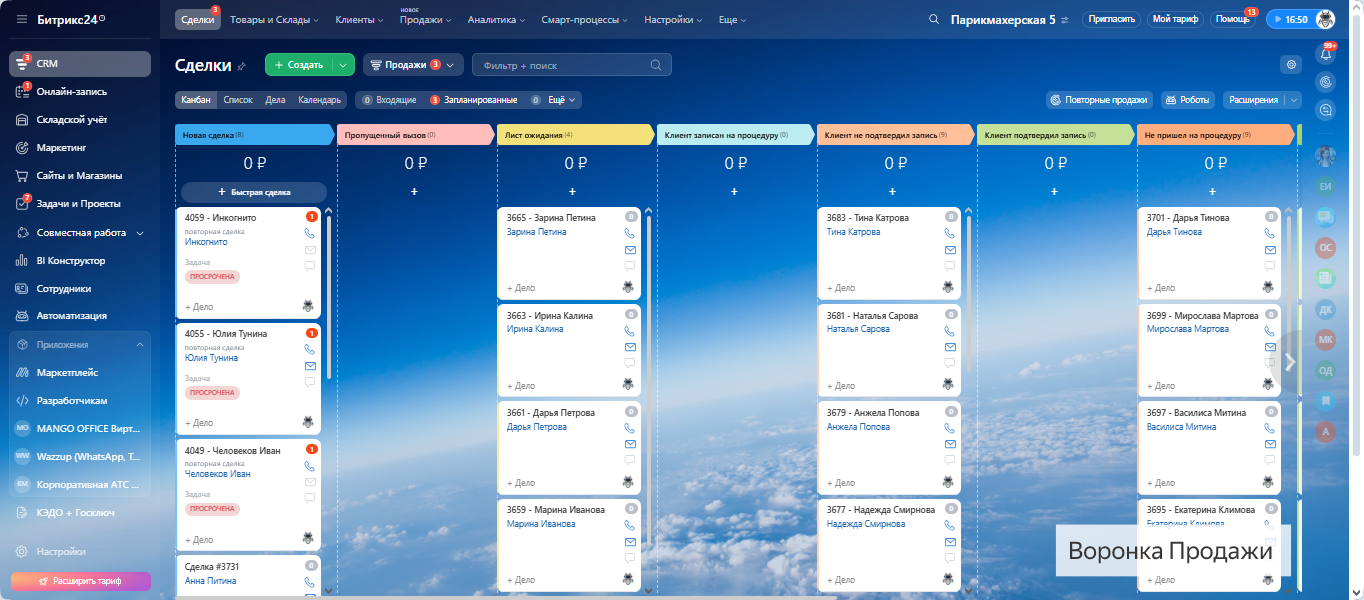Click the chat icon on Дарья Петрова card
The width and height of the screenshot is (1364, 600).
coord(630,460)
